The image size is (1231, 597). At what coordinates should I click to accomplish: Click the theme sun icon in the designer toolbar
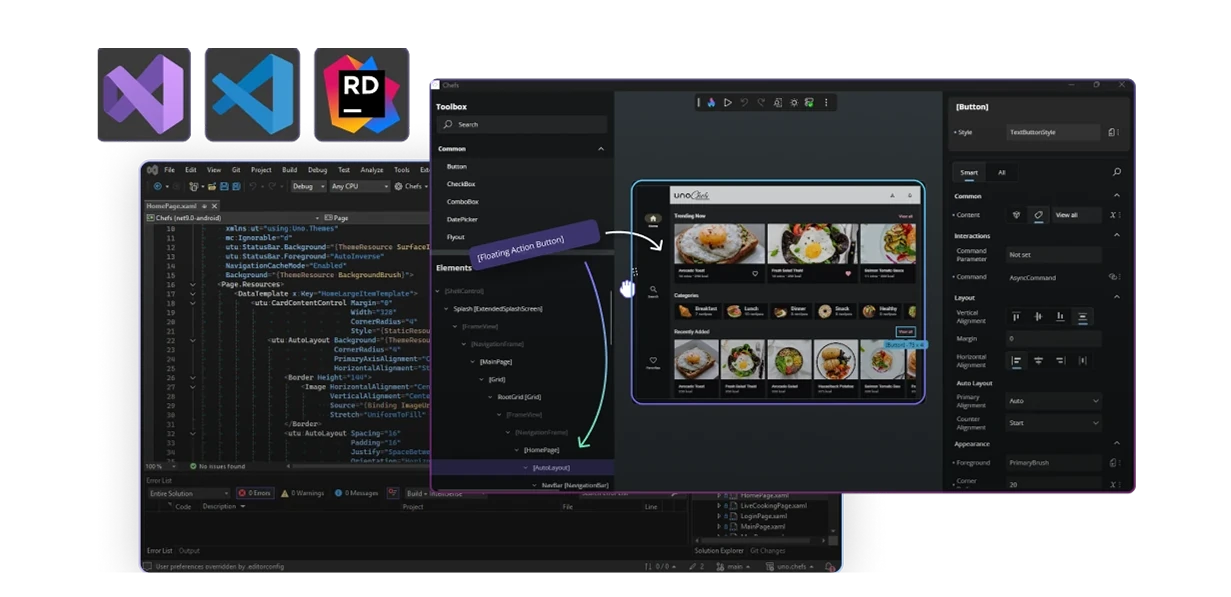[793, 102]
